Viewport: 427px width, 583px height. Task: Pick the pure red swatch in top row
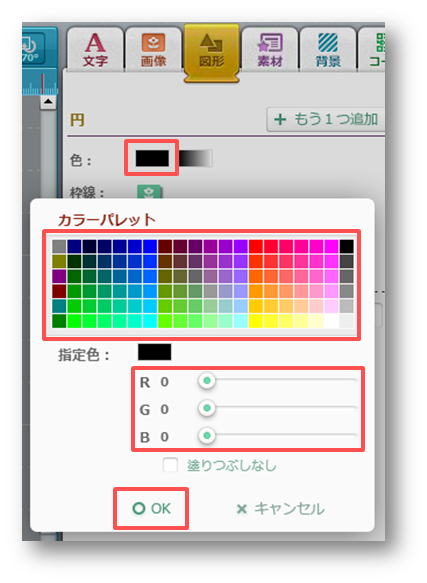[256, 246]
